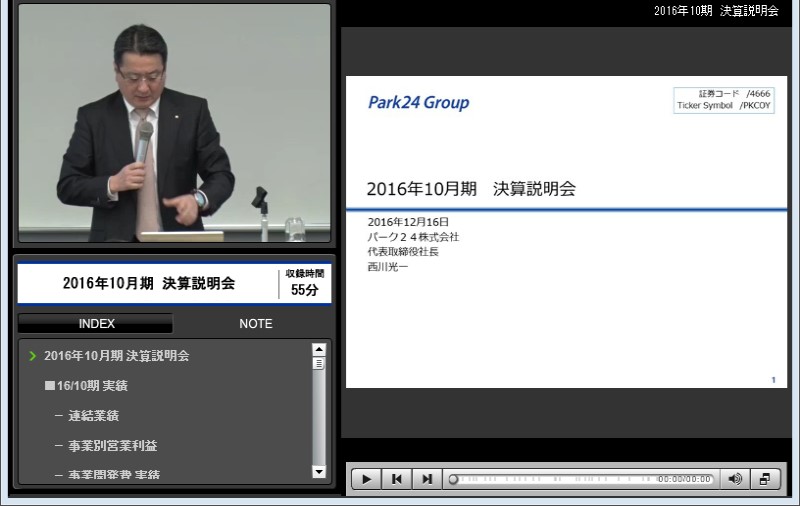Click the Park24 Group slide in the viewer
This screenshot has width=800, height=506.
567,230
